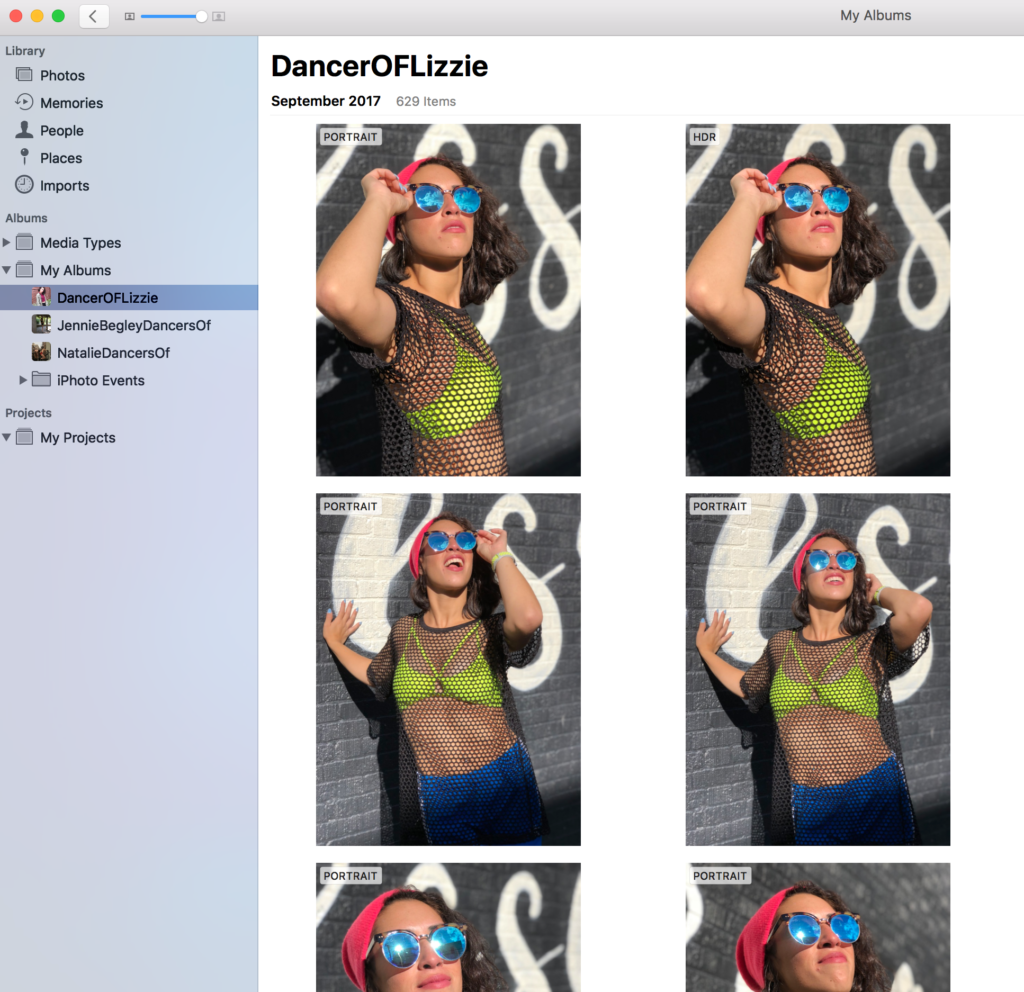The width and height of the screenshot is (1024, 992).
Task: Click the September 2017 date label
Action: (326, 101)
